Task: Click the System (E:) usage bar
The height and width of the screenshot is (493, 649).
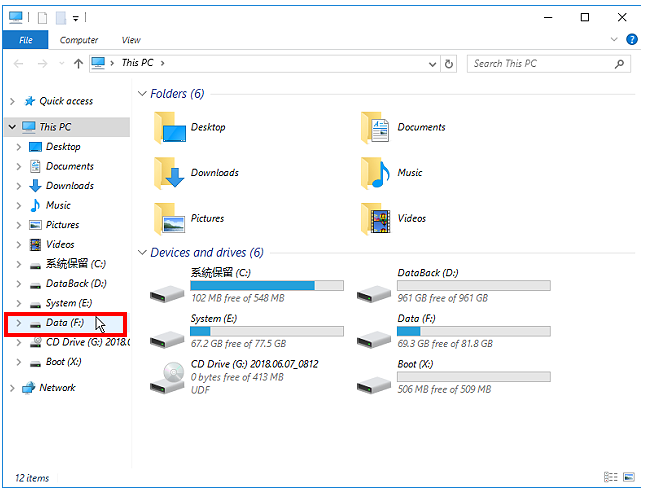Action: (x=267, y=331)
